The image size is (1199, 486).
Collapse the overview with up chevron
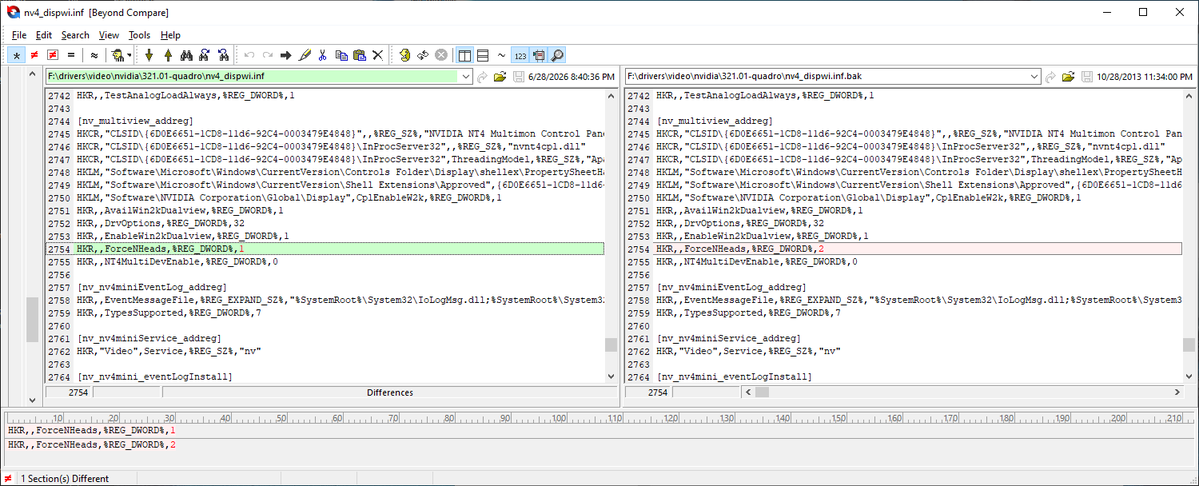tap(32, 75)
